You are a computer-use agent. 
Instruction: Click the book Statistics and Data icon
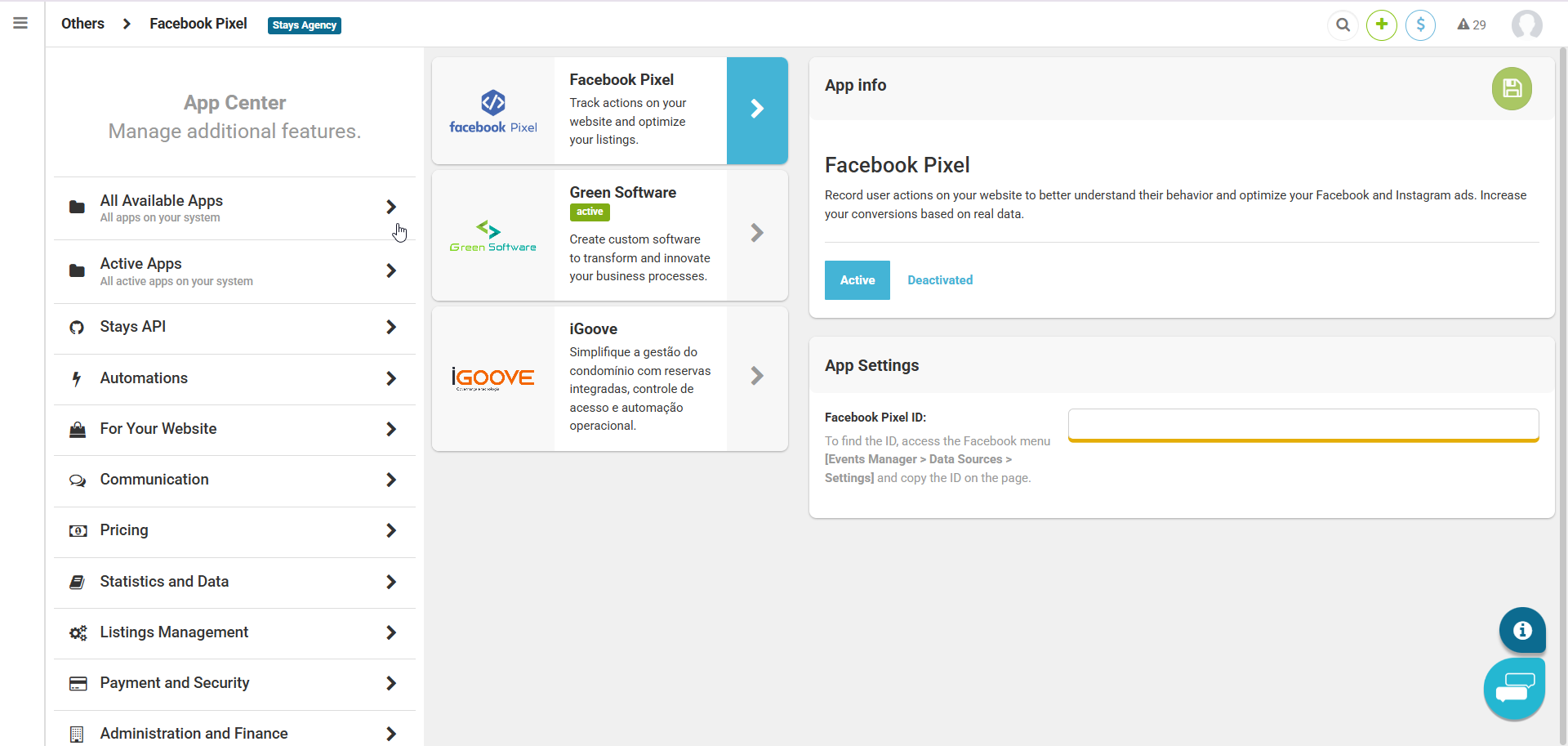pos(77,582)
